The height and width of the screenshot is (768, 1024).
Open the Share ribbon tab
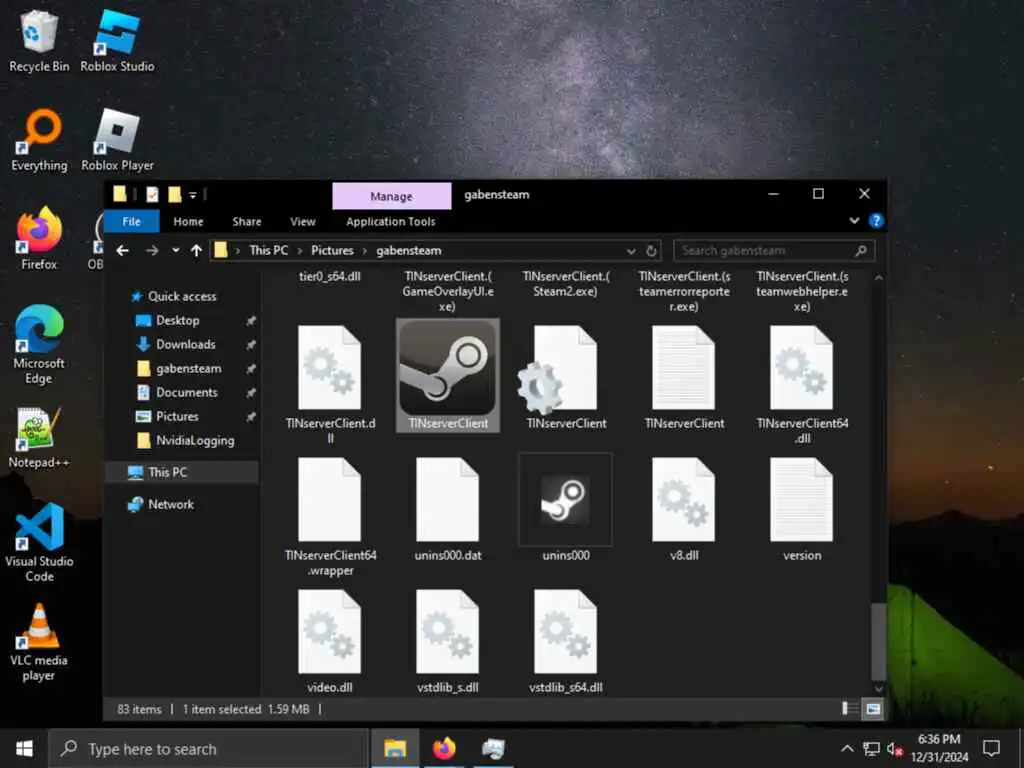(x=246, y=221)
